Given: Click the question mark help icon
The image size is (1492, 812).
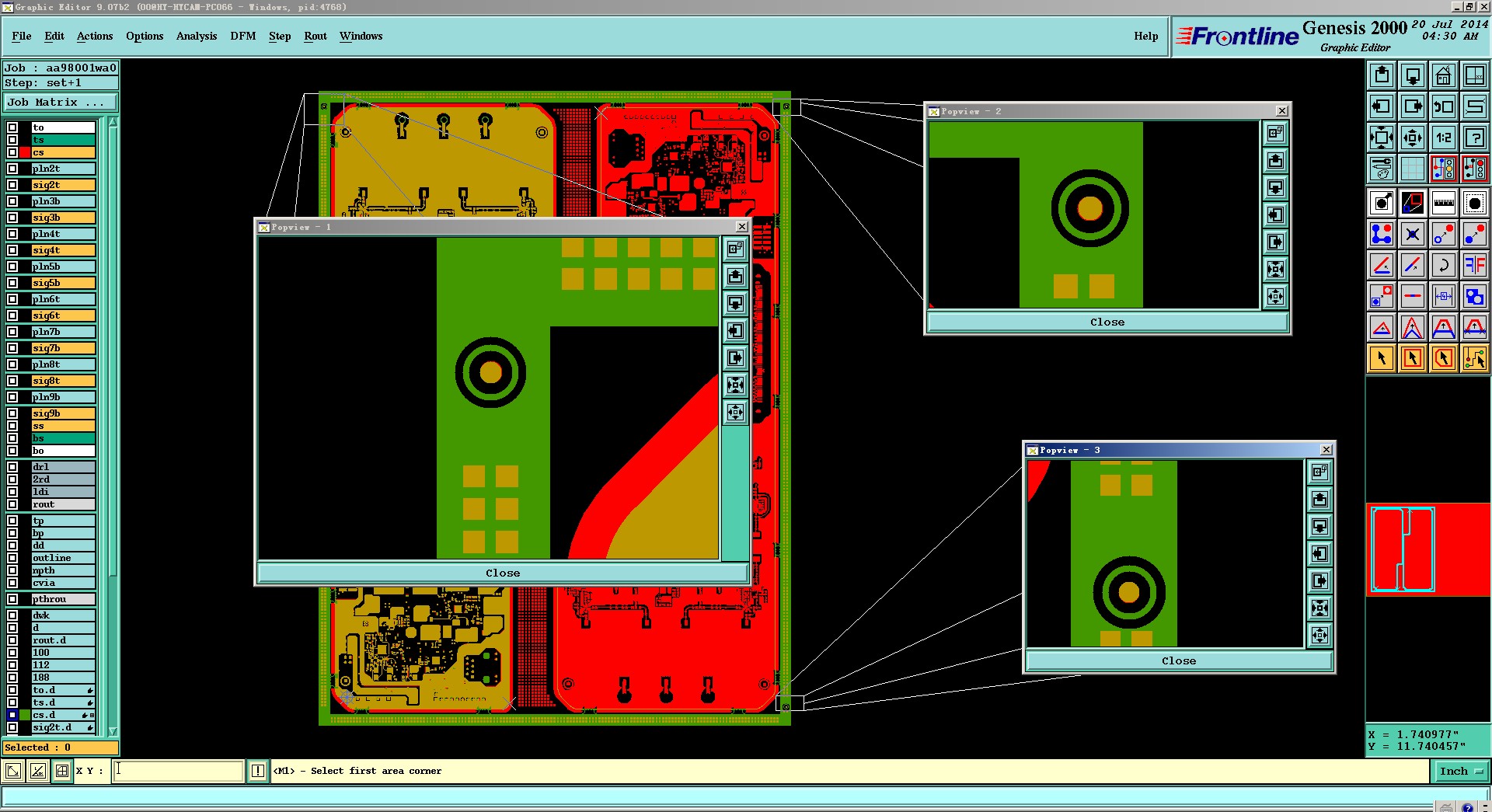Looking at the screenshot, I should [x=1475, y=138].
